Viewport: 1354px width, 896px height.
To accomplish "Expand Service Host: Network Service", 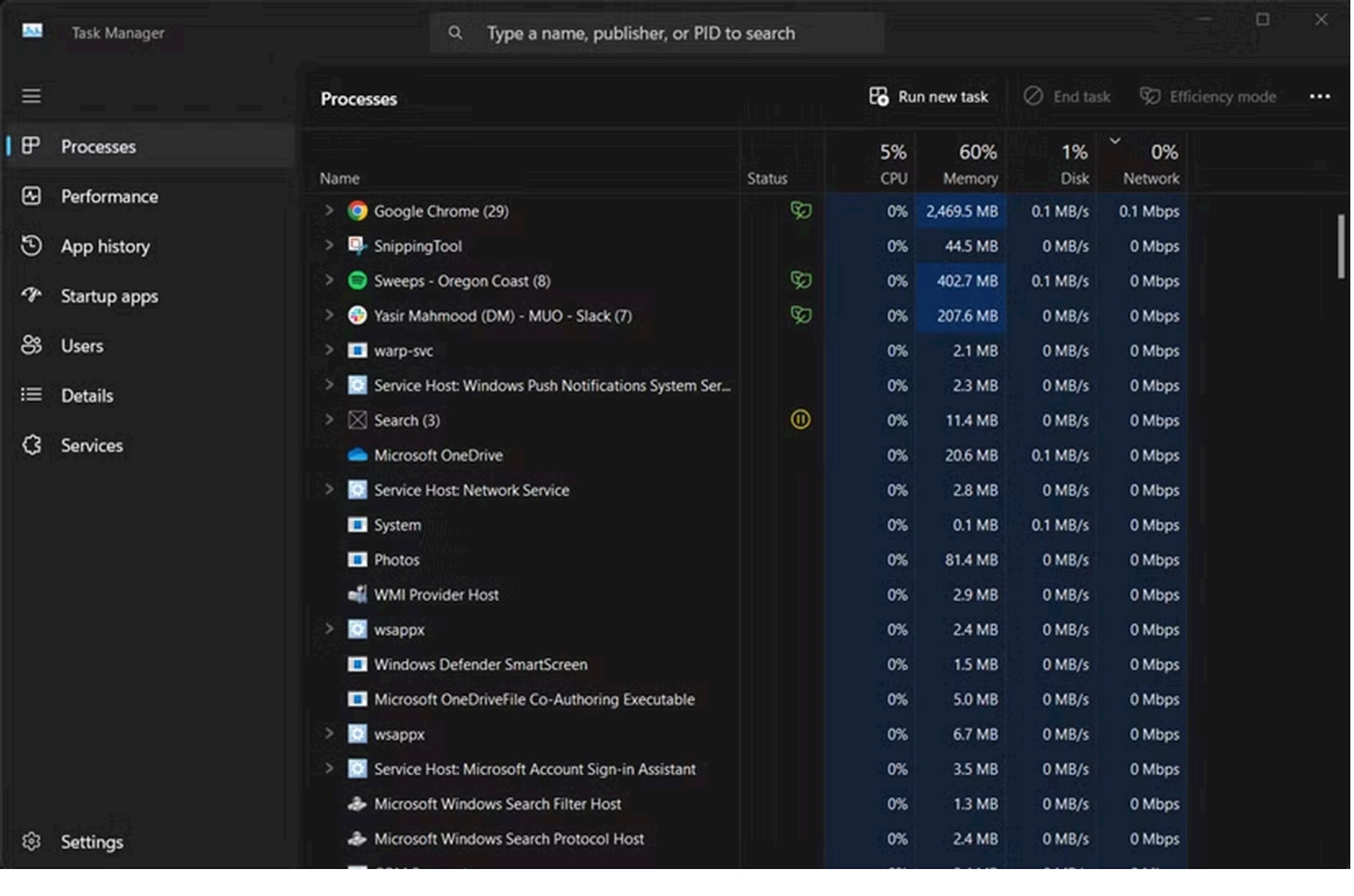I will pos(329,489).
